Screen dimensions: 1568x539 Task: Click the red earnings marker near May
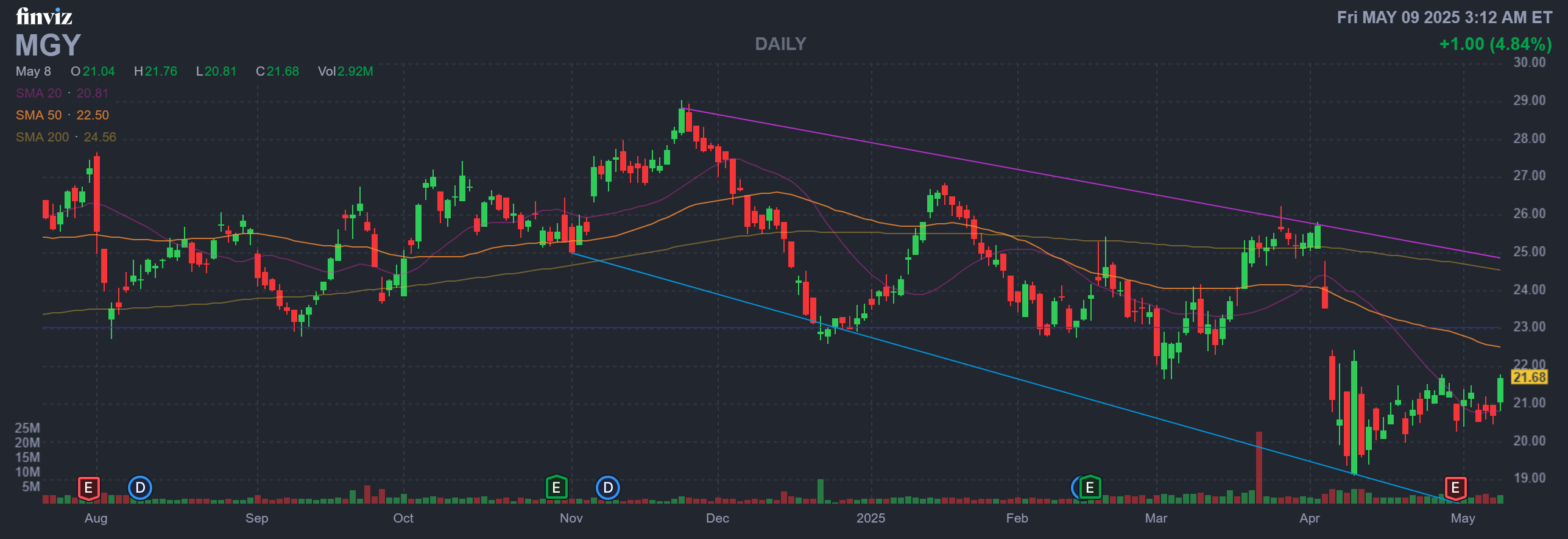coord(1456,488)
